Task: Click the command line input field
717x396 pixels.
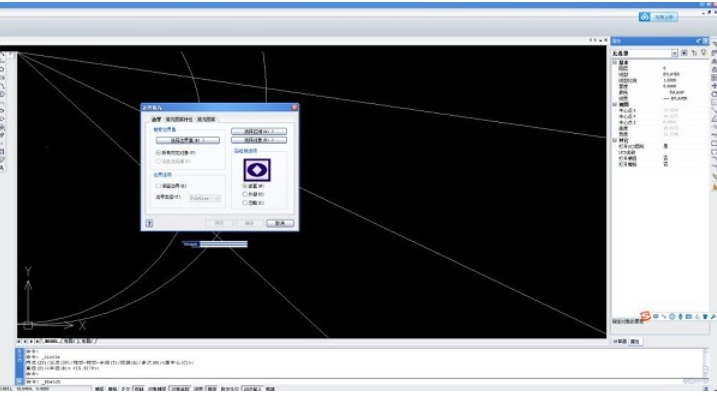Action: [361, 381]
